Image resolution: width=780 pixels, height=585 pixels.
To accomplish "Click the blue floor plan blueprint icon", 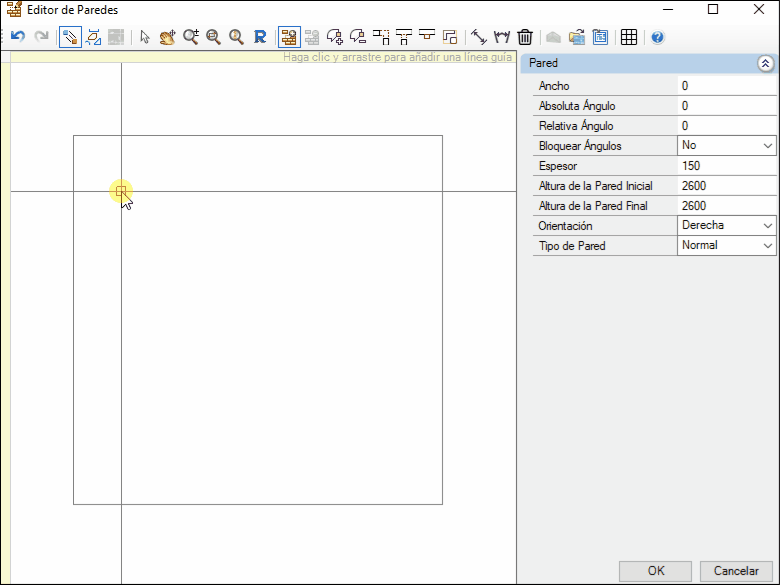I will [600, 37].
